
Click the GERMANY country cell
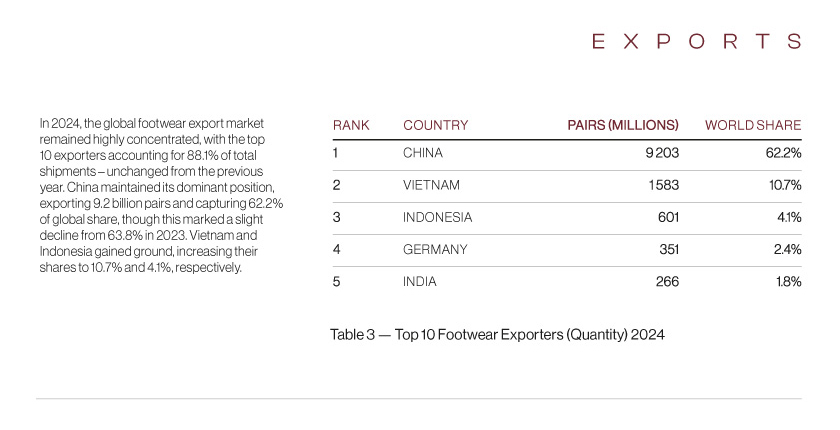(x=435, y=249)
